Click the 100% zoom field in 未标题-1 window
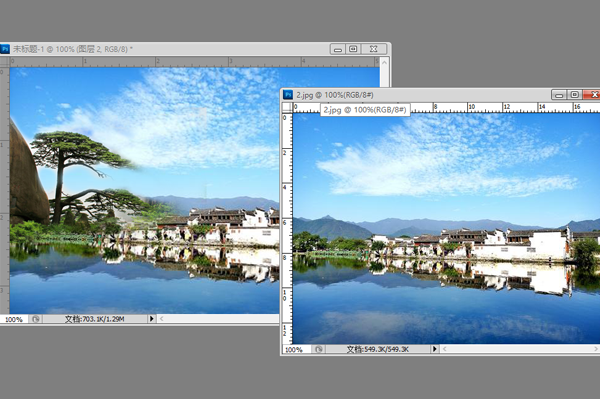The image size is (600, 399). tap(14, 319)
